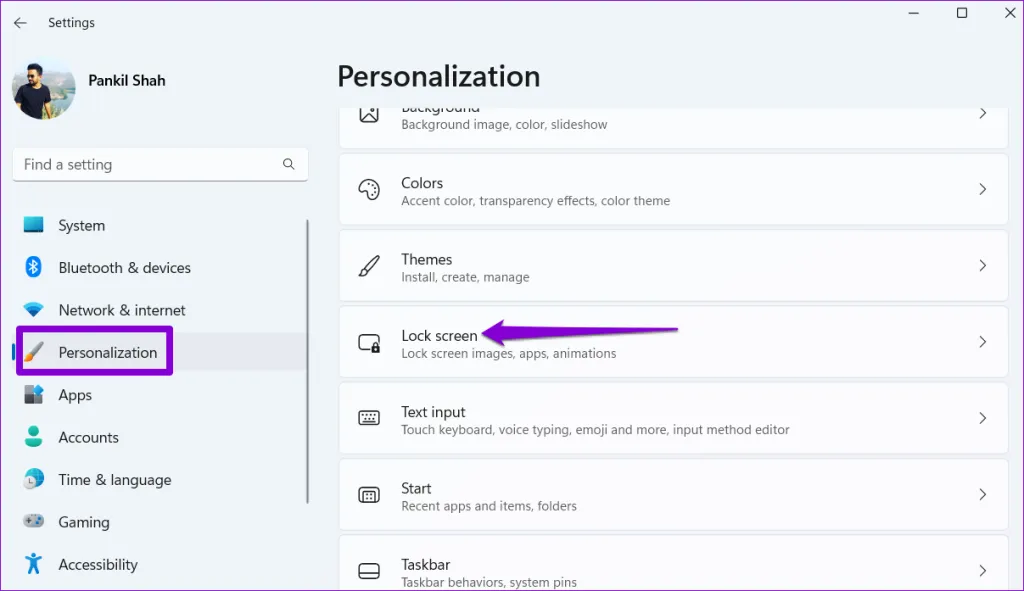The height and width of the screenshot is (591, 1024).
Task: Click the Bluetooth icon in the sidebar
Action: click(x=33, y=268)
